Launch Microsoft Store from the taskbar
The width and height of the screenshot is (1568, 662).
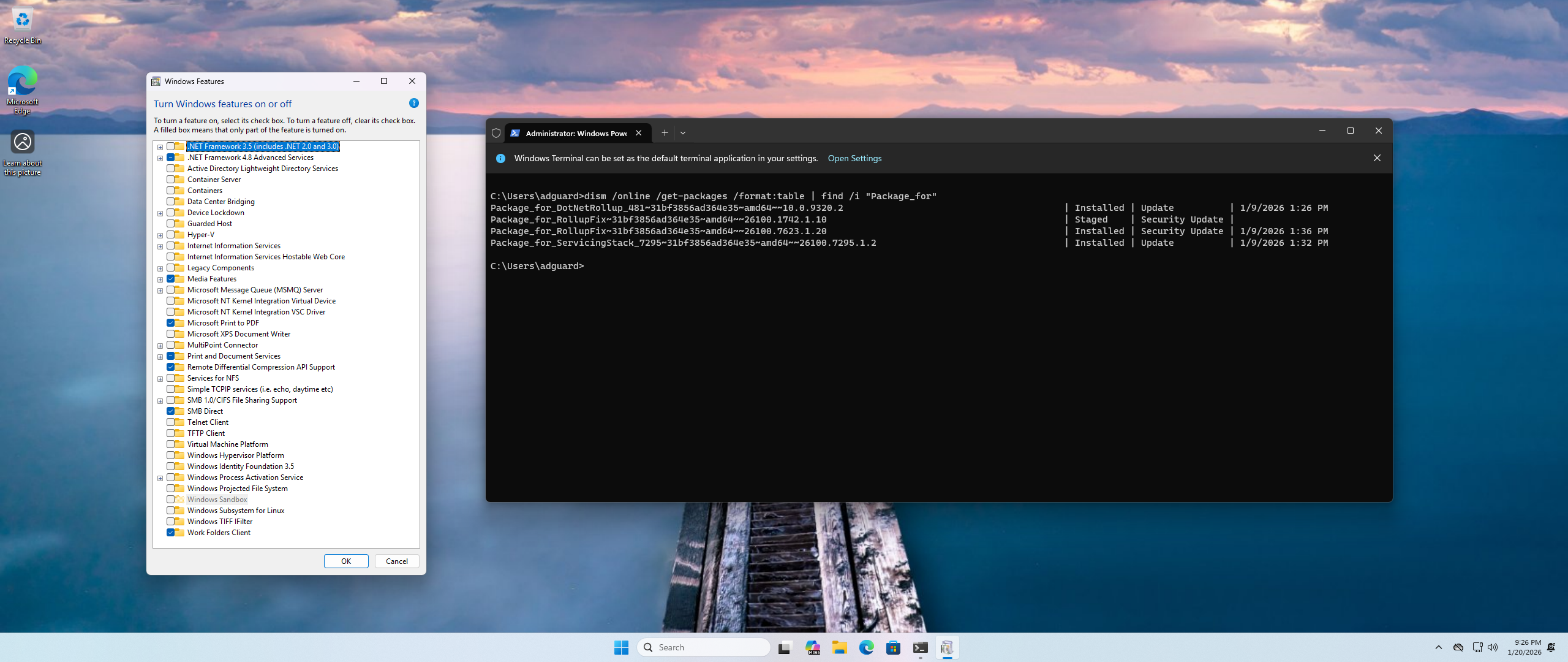(893, 647)
